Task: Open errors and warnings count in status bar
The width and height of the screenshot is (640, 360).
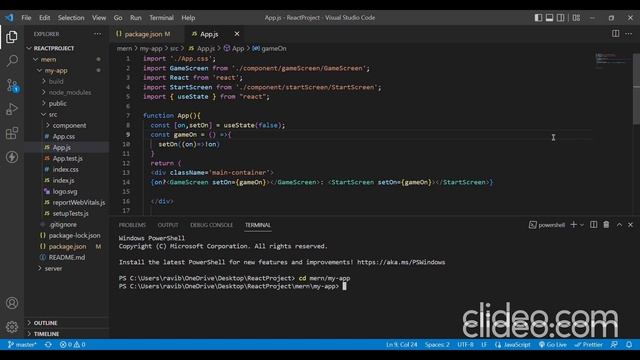Action: tap(73, 344)
